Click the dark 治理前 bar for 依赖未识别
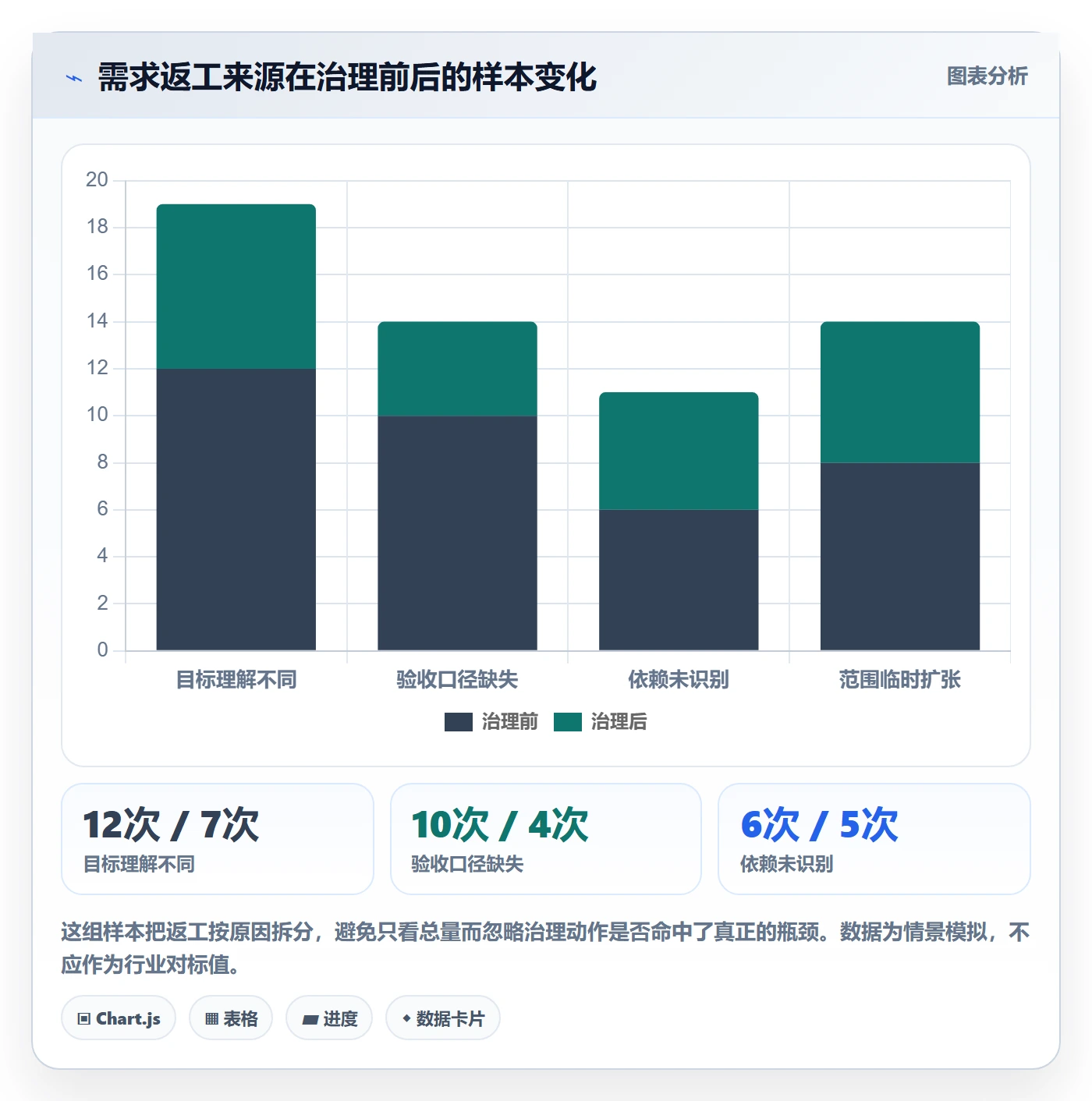The width and height of the screenshot is (1092, 1101). [679, 580]
